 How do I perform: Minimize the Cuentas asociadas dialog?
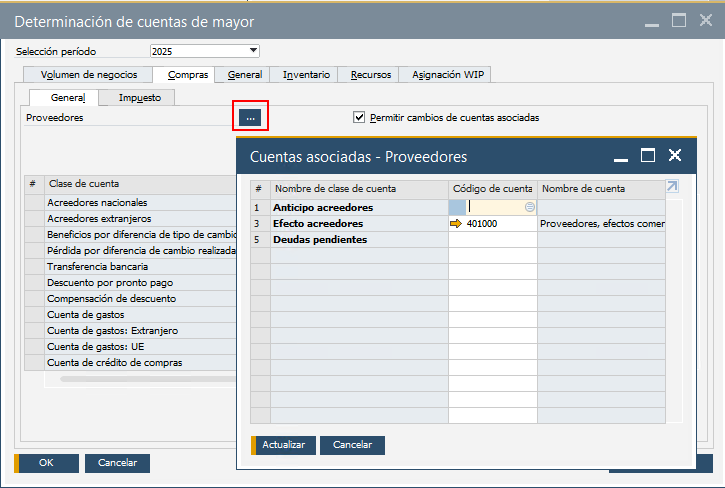pos(621,156)
